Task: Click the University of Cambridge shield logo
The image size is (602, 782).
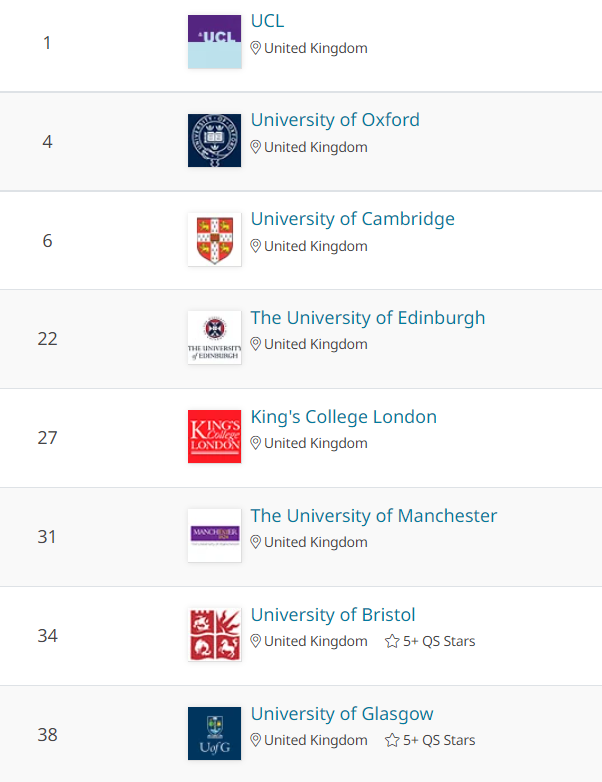Action: click(214, 239)
